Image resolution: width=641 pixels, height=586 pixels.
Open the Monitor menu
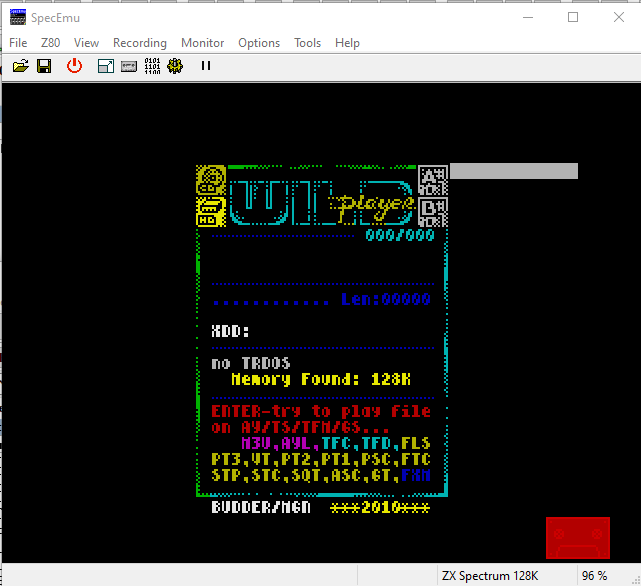pos(202,43)
